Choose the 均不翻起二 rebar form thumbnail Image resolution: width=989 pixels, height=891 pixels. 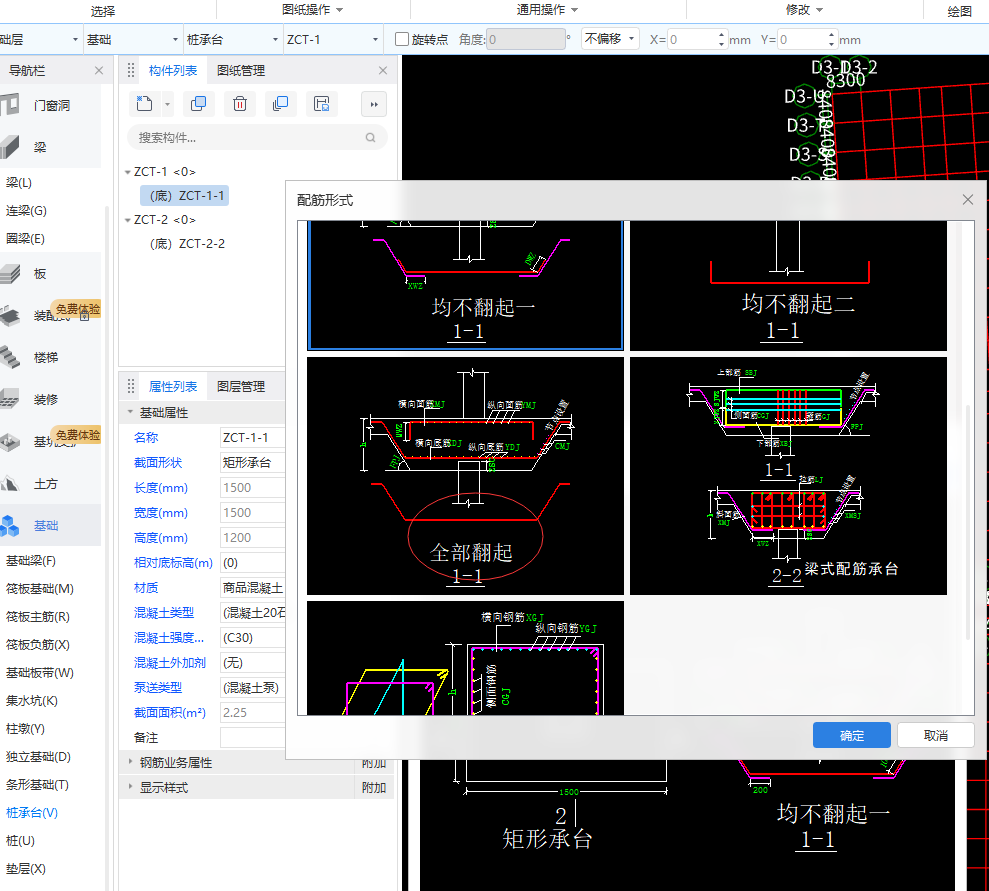pyautogui.click(x=788, y=285)
